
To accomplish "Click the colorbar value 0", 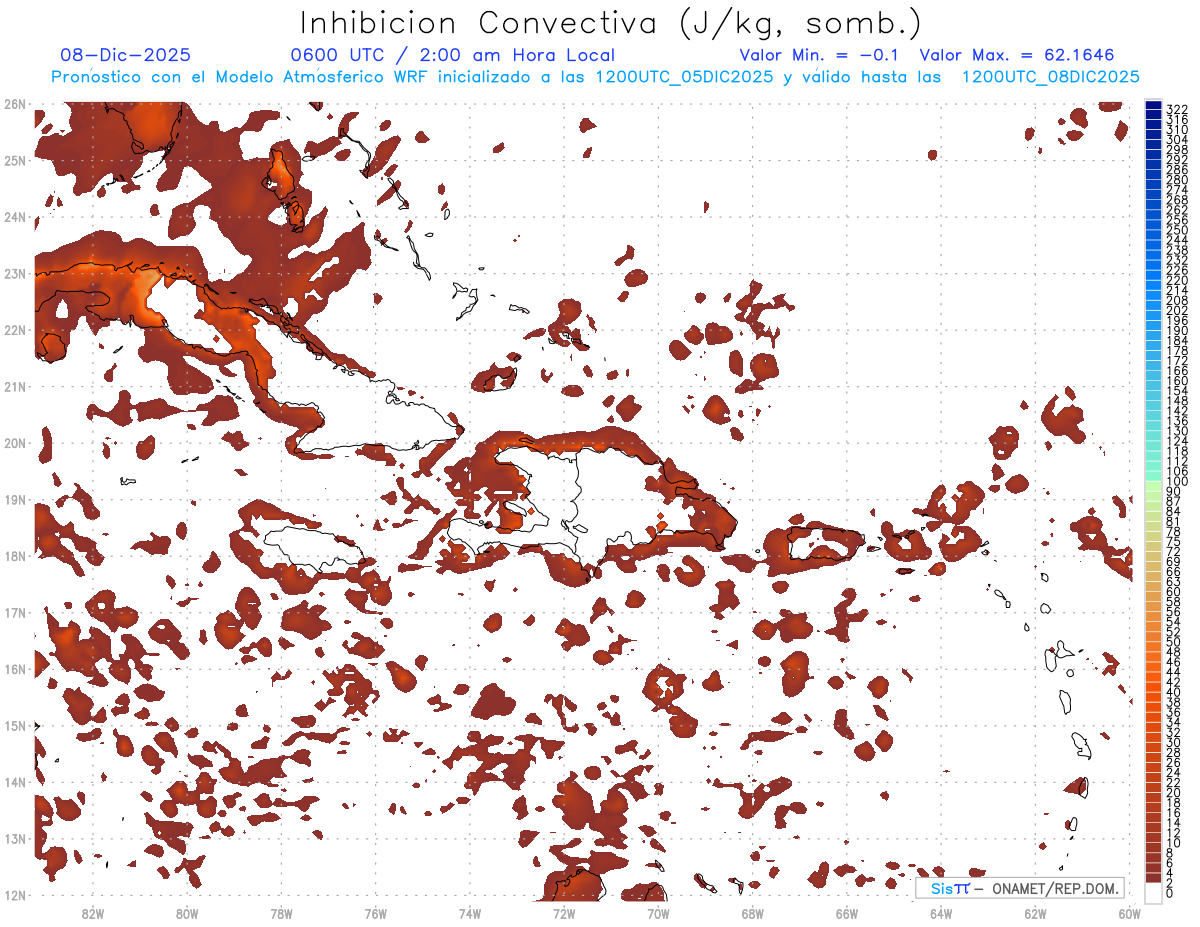I will [1170, 893].
